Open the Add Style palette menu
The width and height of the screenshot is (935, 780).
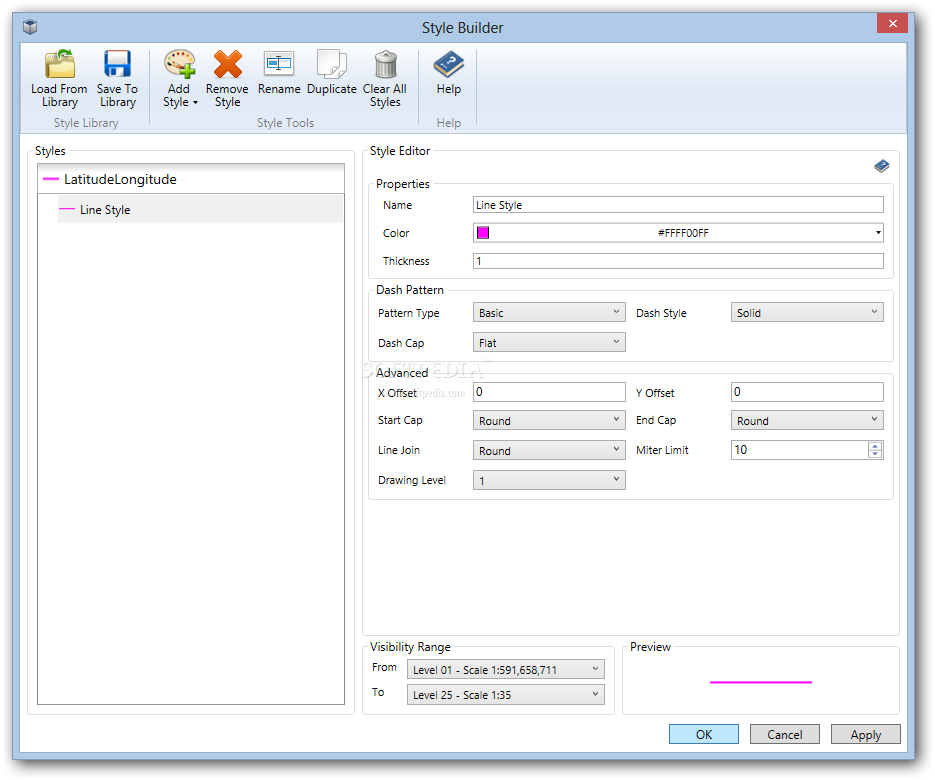(179, 79)
